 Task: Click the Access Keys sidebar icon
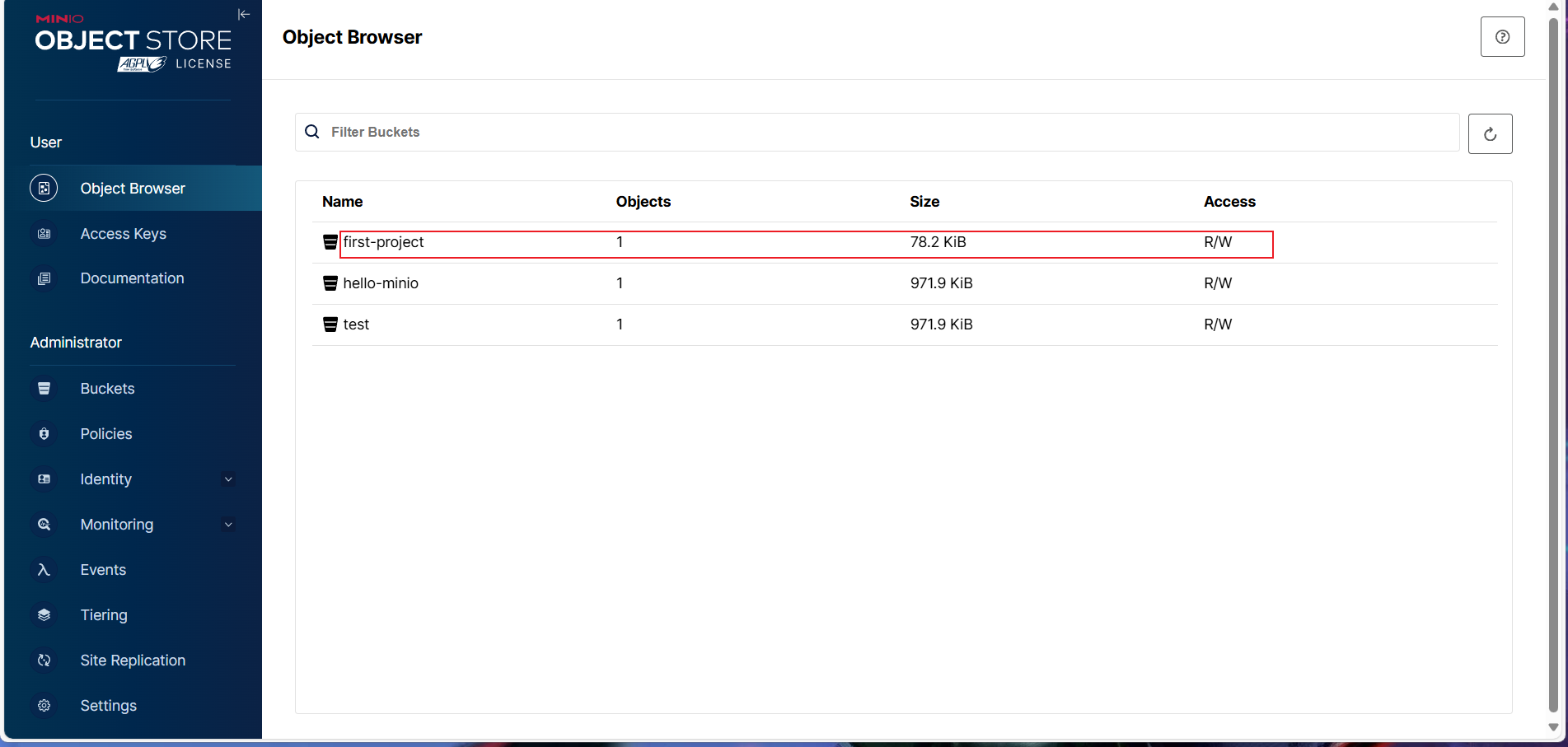tap(44, 234)
